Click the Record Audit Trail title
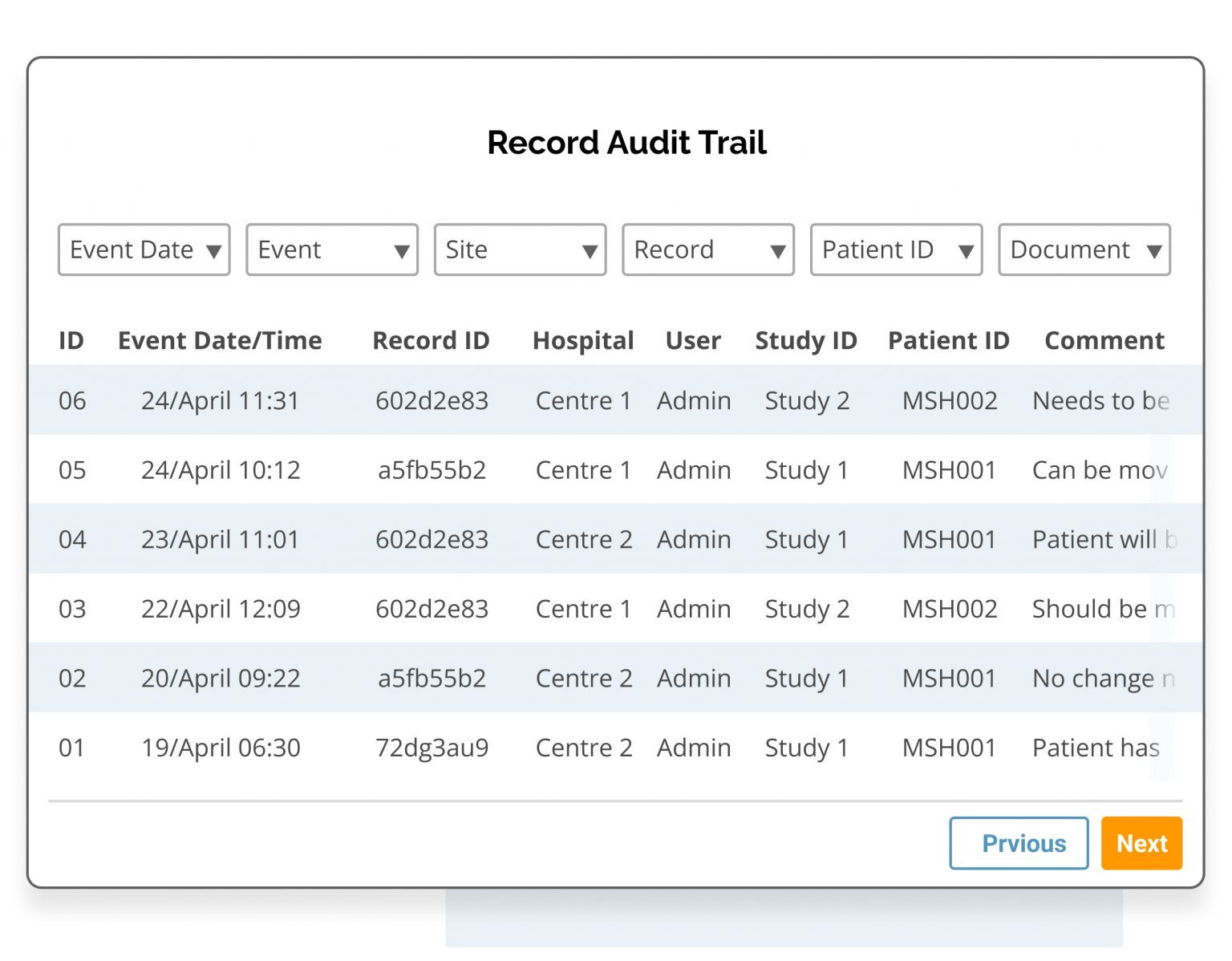 coord(626,142)
